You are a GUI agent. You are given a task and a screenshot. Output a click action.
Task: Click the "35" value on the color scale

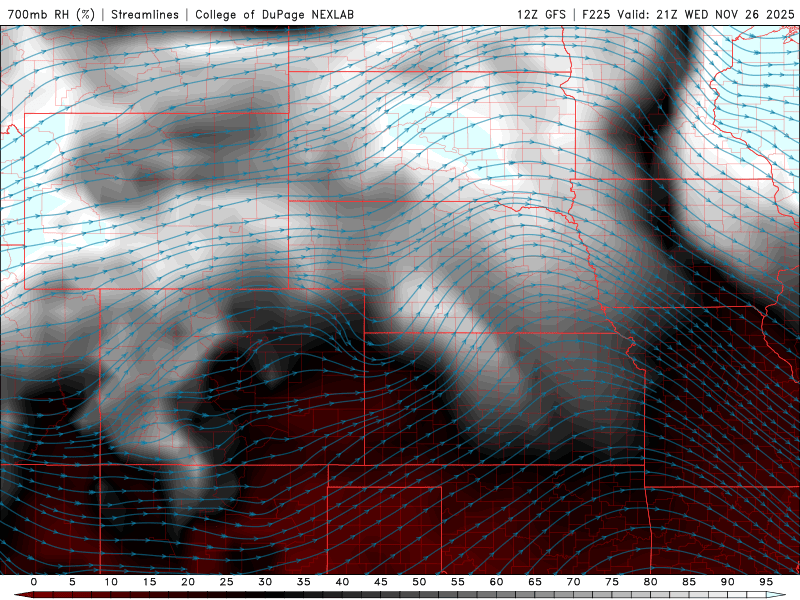pos(304,582)
